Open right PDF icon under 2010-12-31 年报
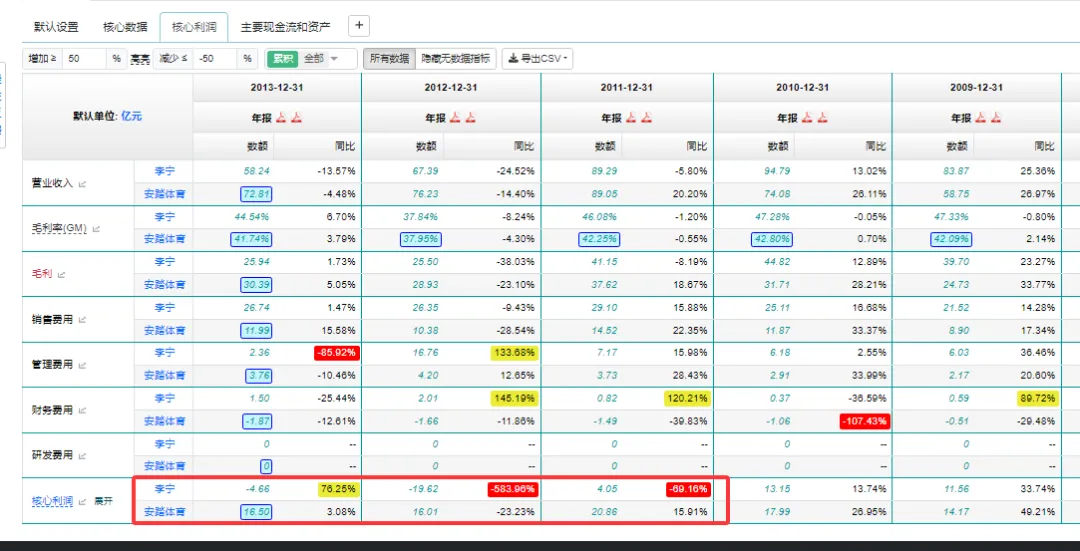The image size is (1080, 551). click(820, 118)
